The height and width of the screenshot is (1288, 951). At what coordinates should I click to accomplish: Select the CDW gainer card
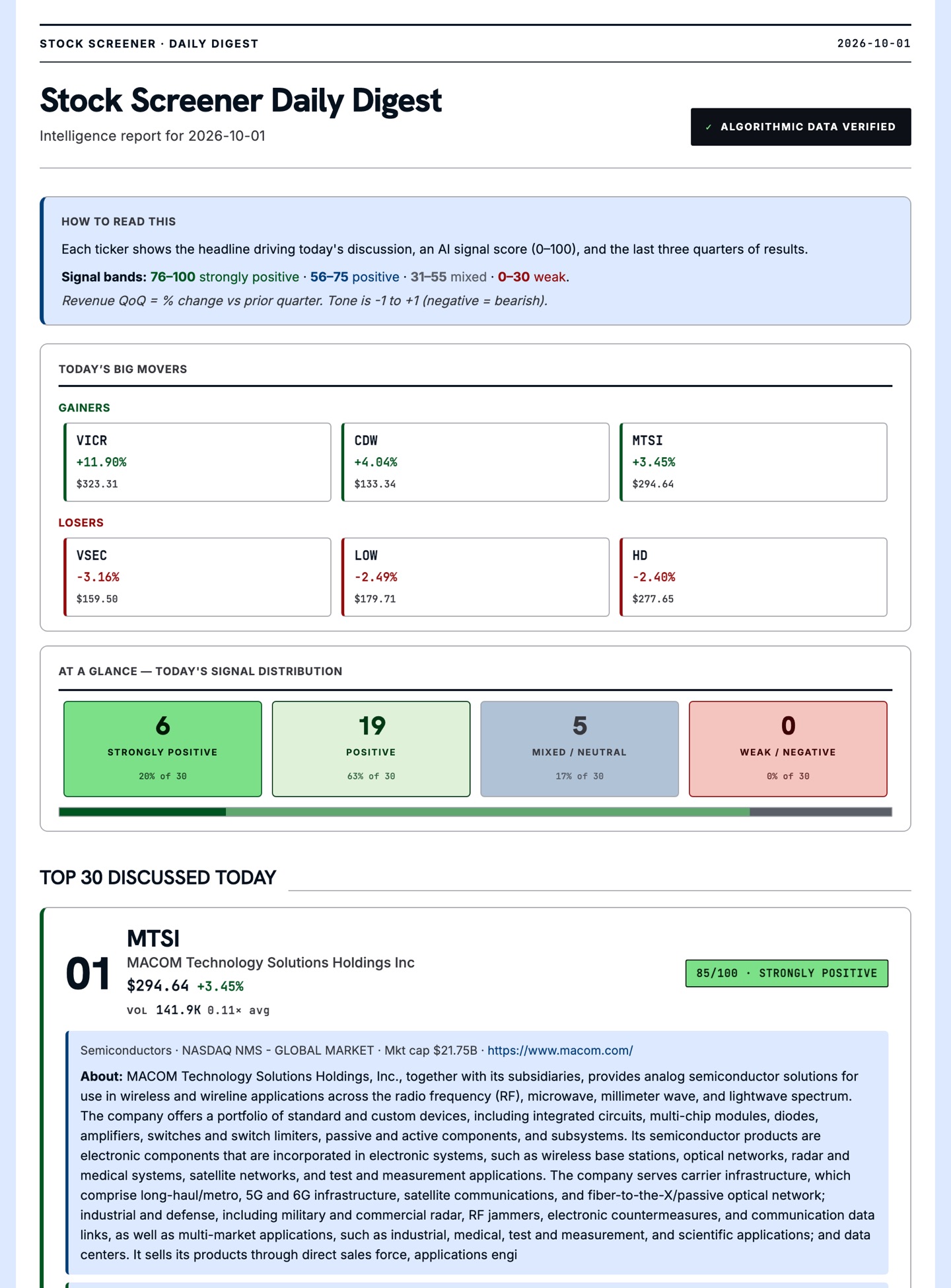pos(475,462)
